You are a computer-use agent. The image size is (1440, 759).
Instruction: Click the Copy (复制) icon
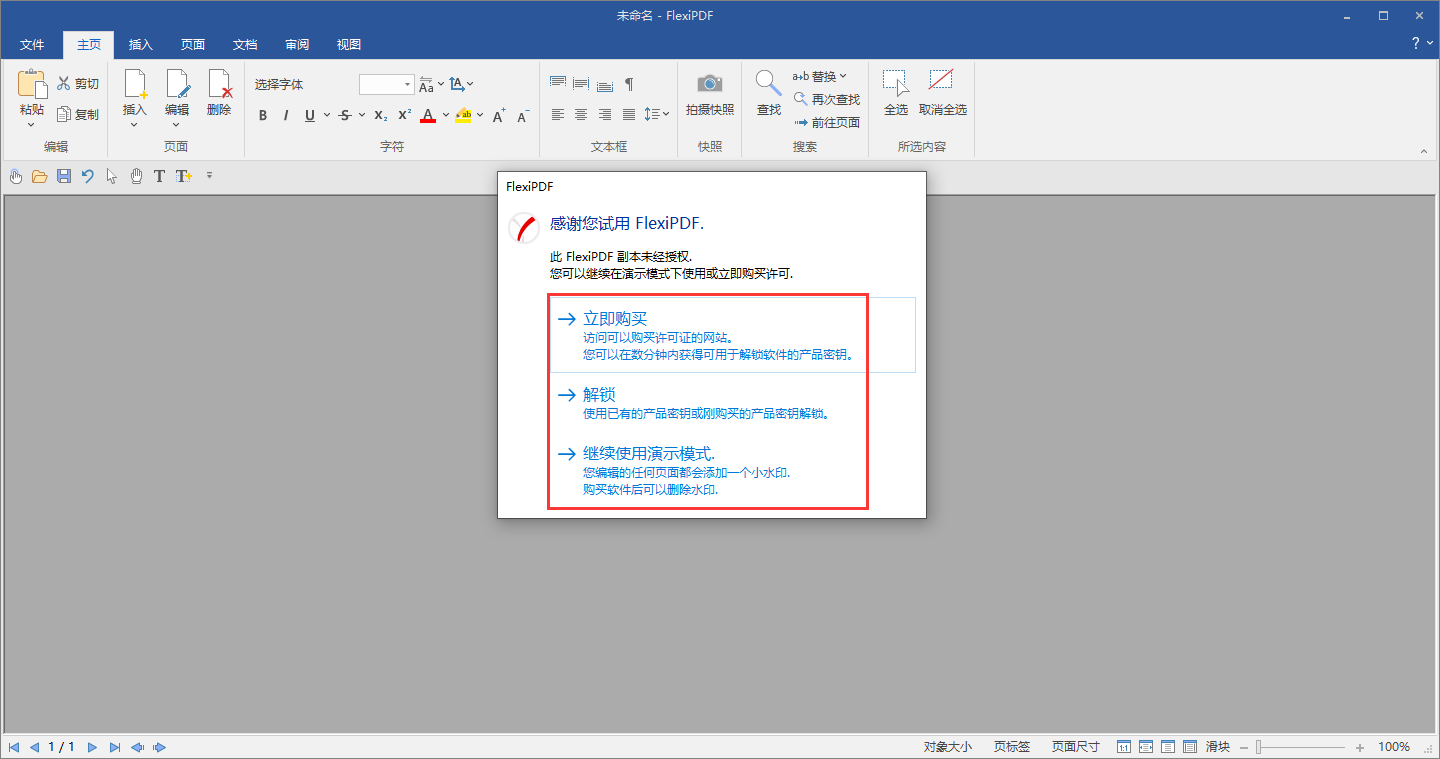[x=64, y=114]
